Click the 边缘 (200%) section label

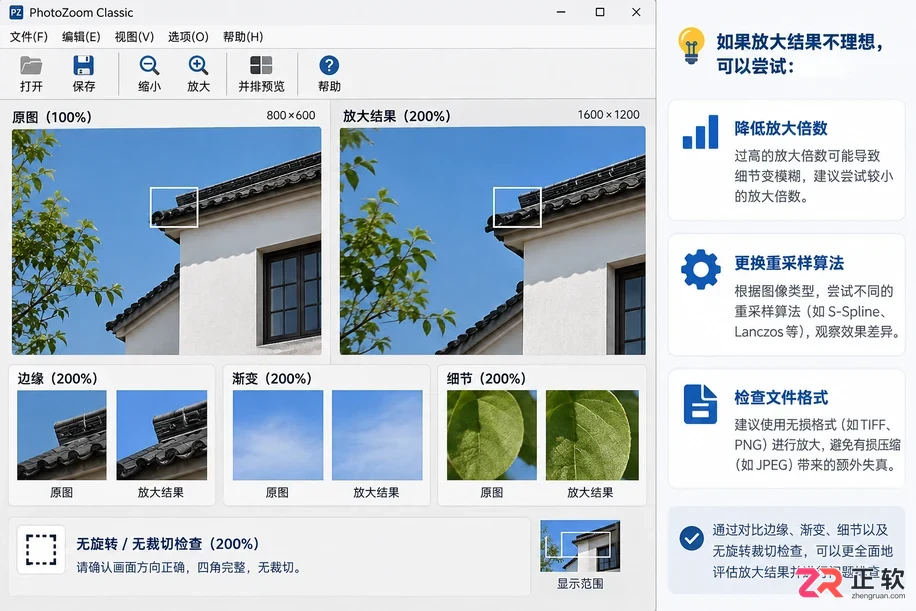click(x=57, y=379)
